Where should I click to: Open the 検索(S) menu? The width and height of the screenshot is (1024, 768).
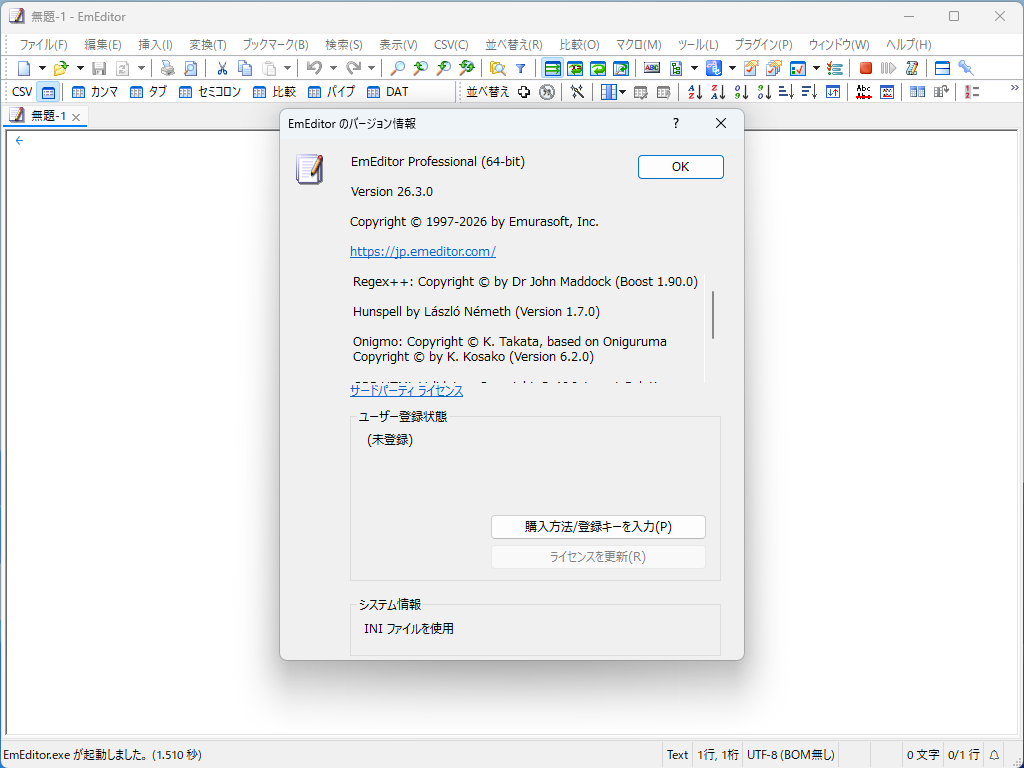click(x=344, y=44)
